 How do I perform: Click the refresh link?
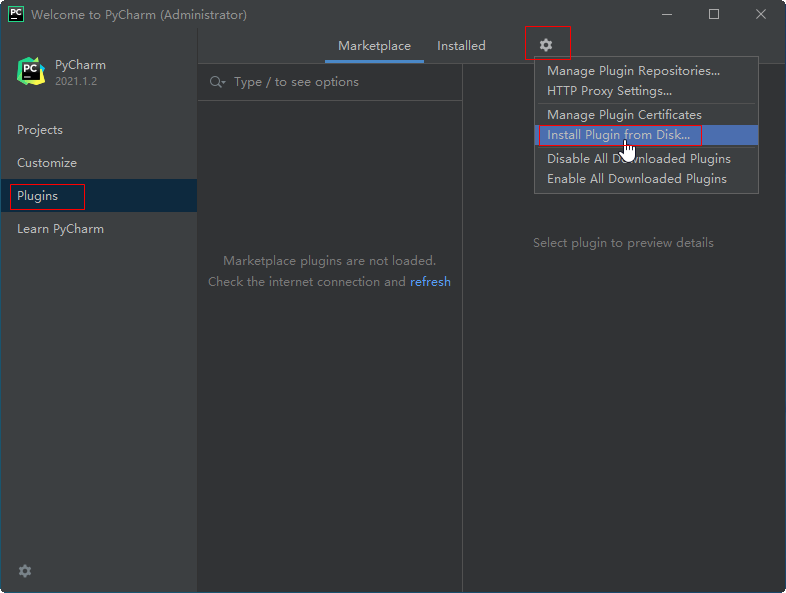430,282
